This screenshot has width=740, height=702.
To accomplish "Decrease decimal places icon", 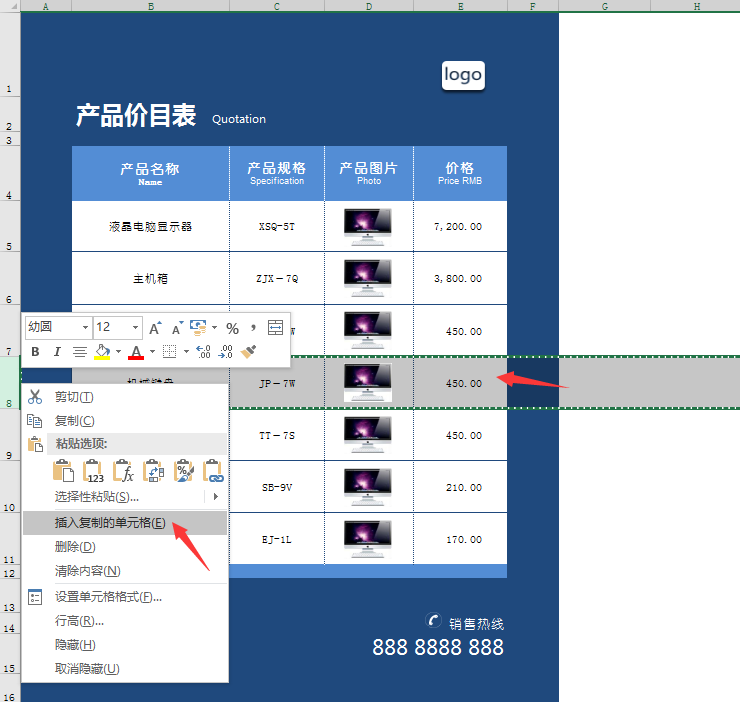I will (x=226, y=352).
